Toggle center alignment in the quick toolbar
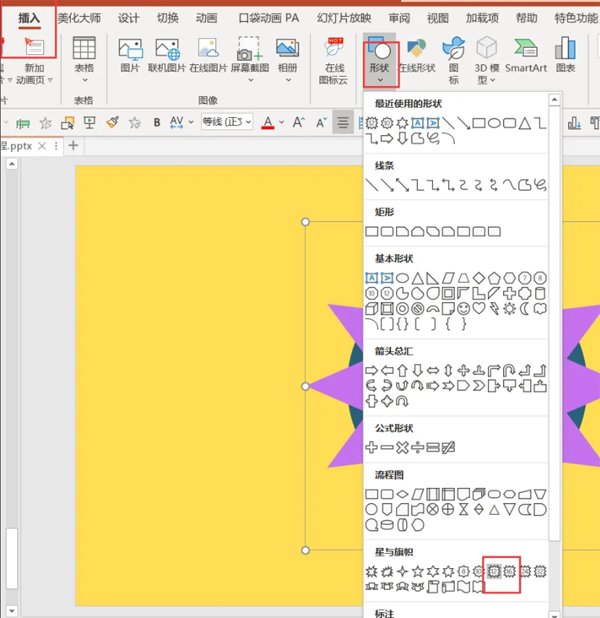The width and height of the screenshot is (600, 618). click(343, 123)
